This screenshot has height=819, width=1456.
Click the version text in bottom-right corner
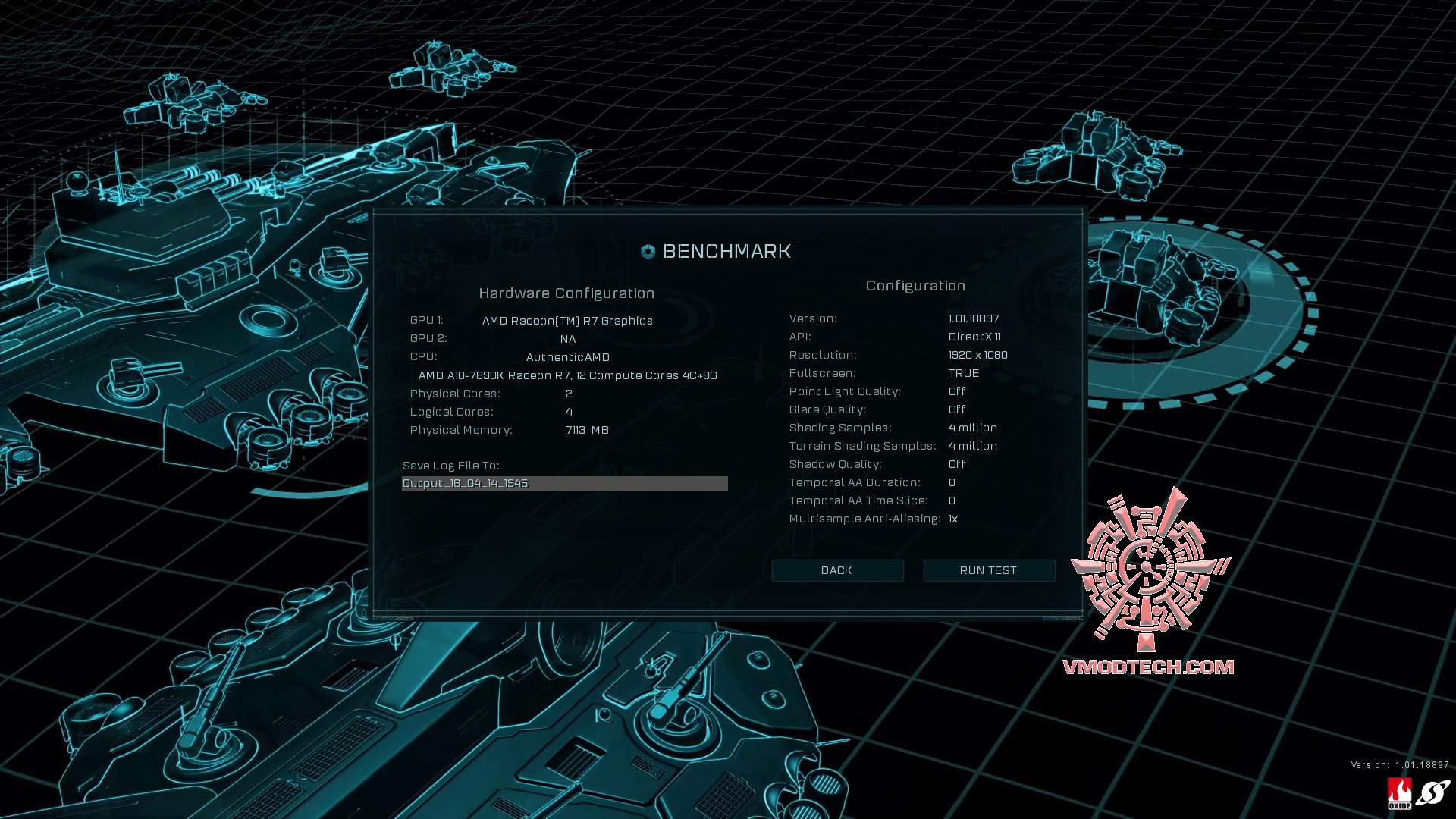point(1400,765)
